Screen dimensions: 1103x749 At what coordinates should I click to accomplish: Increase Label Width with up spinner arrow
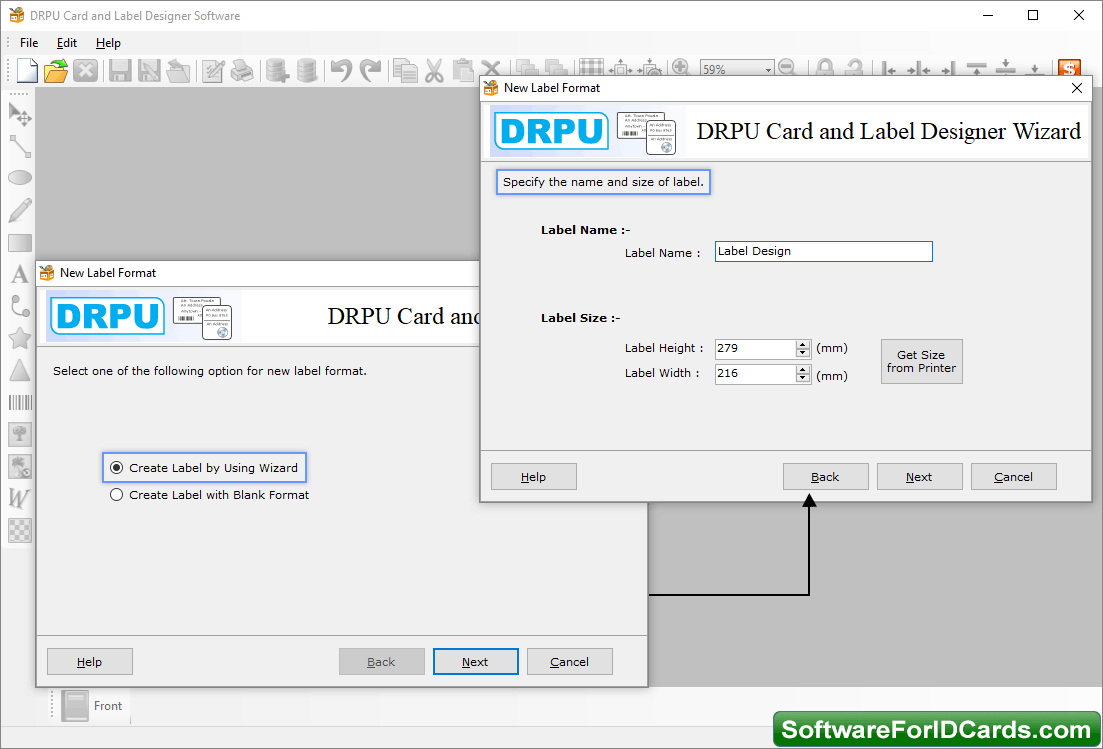point(803,369)
